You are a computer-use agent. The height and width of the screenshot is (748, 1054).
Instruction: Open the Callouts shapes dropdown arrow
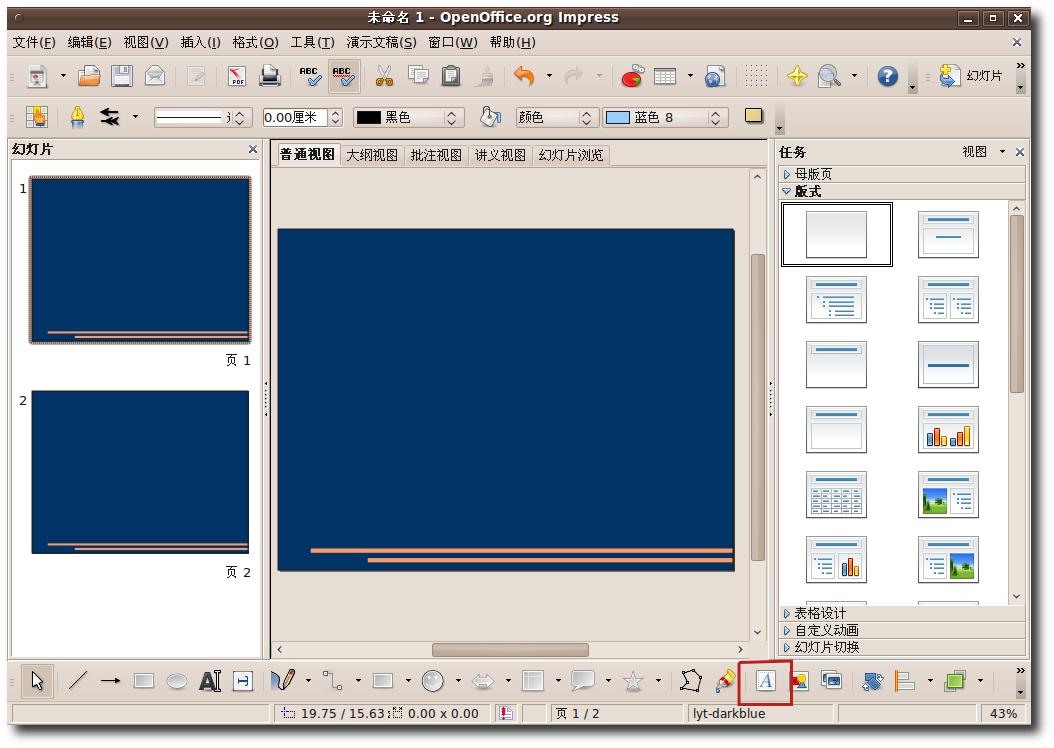tap(608, 681)
